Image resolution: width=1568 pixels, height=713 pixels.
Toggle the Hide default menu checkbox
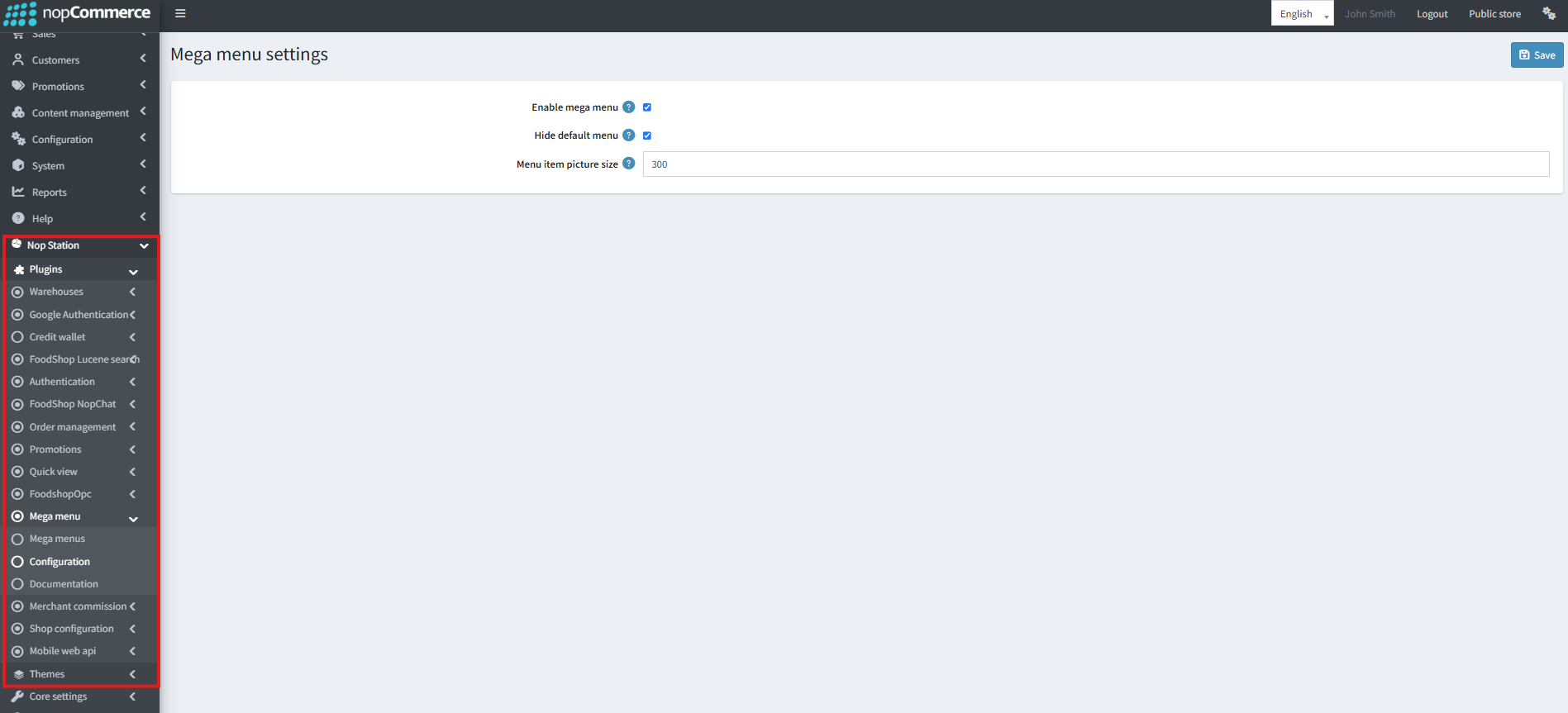point(647,135)
